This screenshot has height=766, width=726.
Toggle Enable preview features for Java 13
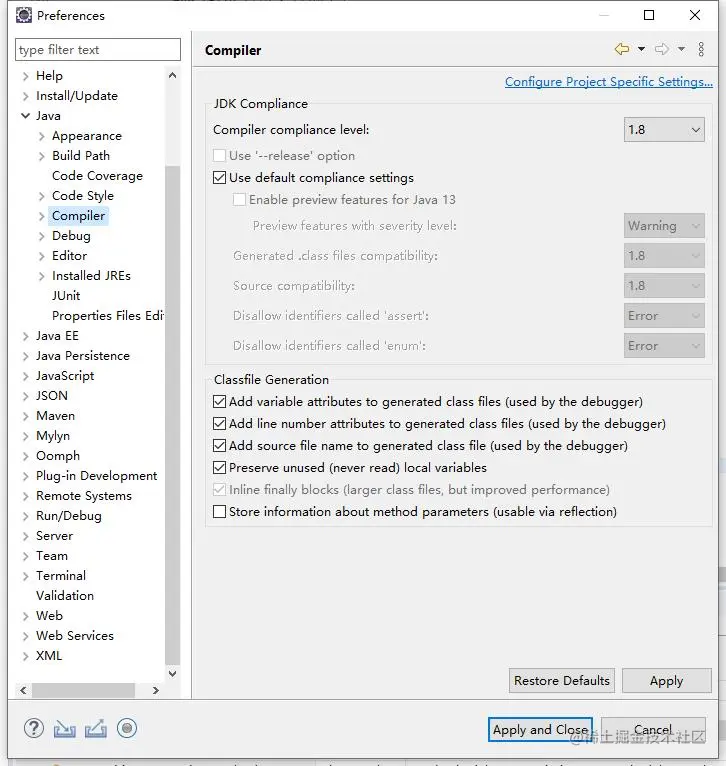(x=239, y=199)
